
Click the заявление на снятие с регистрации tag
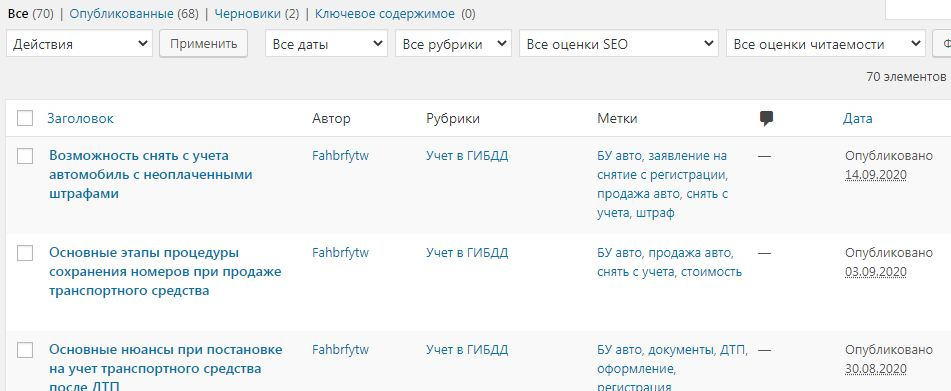tap(662, 165)
